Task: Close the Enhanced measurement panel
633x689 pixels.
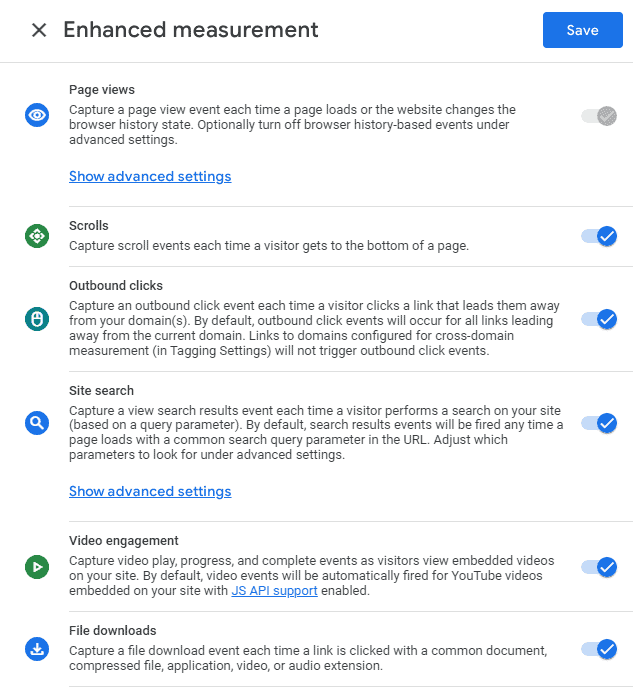Action: 39,30
